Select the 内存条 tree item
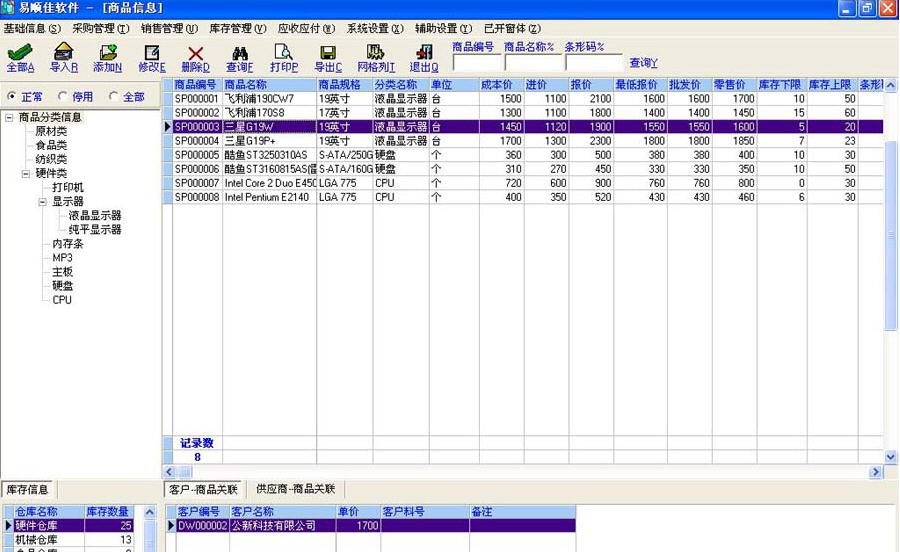 coord(68,243)
